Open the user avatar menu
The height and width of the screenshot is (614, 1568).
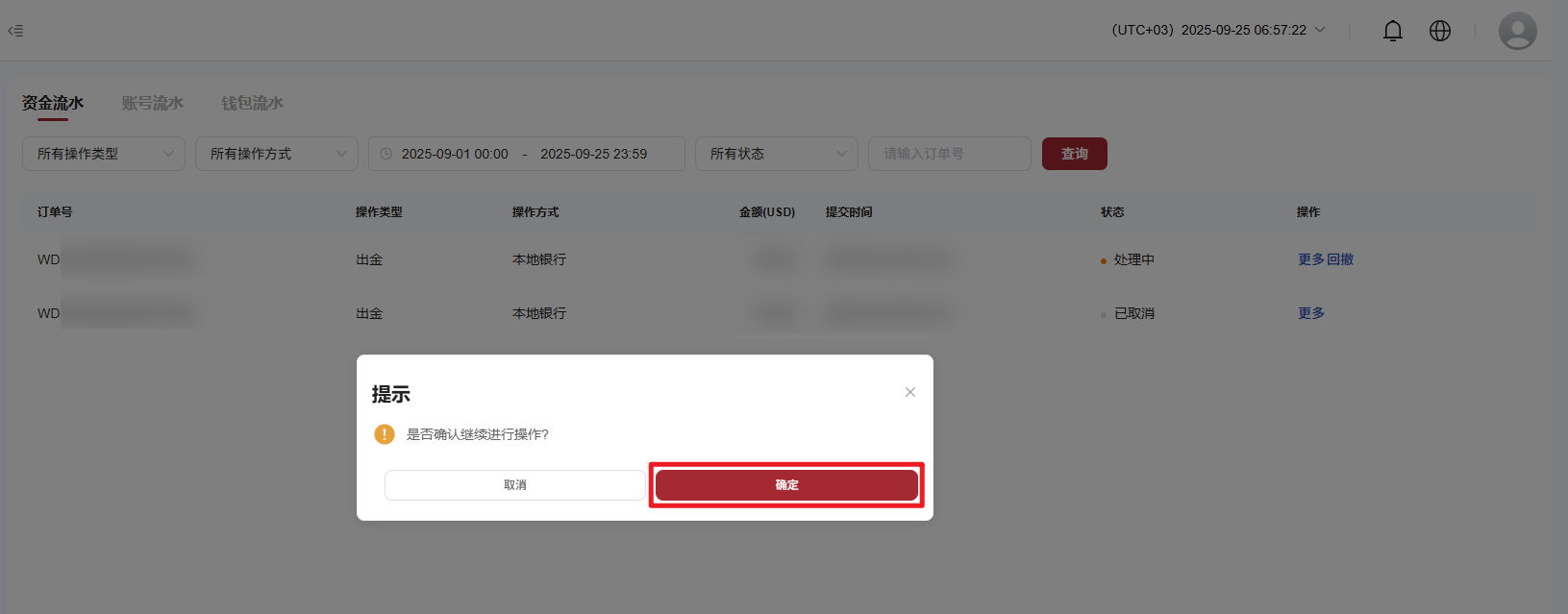[x=1517, y=31]
